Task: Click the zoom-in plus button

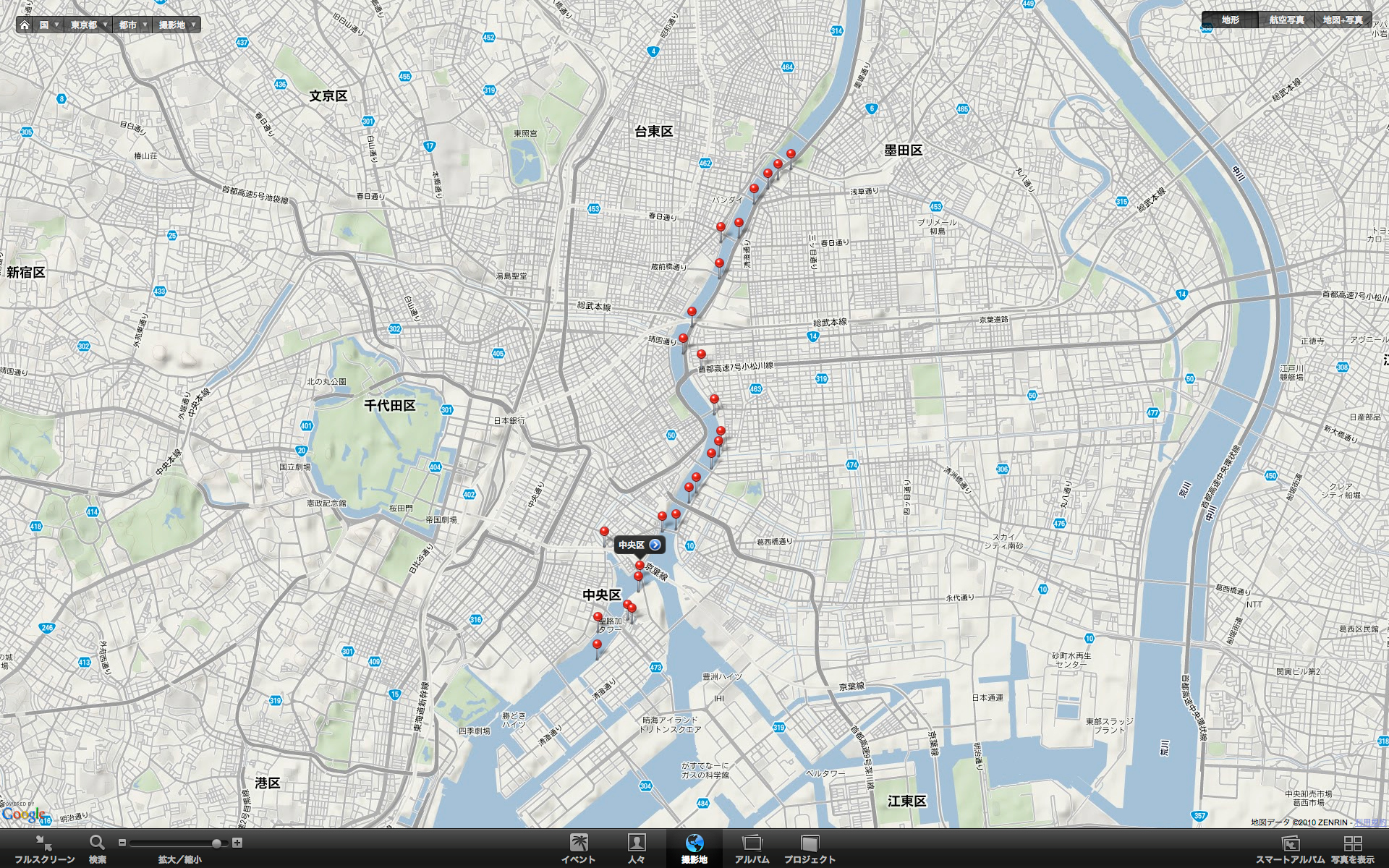Action: click(237, 843)
